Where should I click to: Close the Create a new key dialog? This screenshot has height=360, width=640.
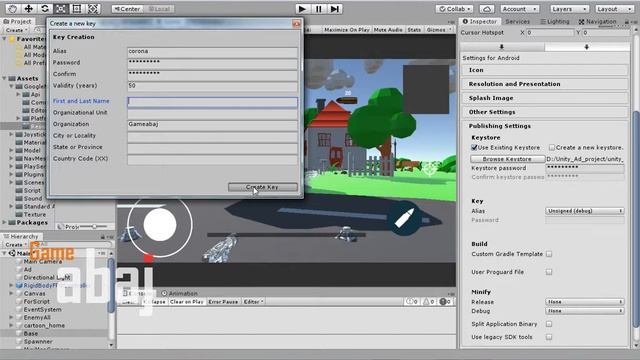[296, 24]
